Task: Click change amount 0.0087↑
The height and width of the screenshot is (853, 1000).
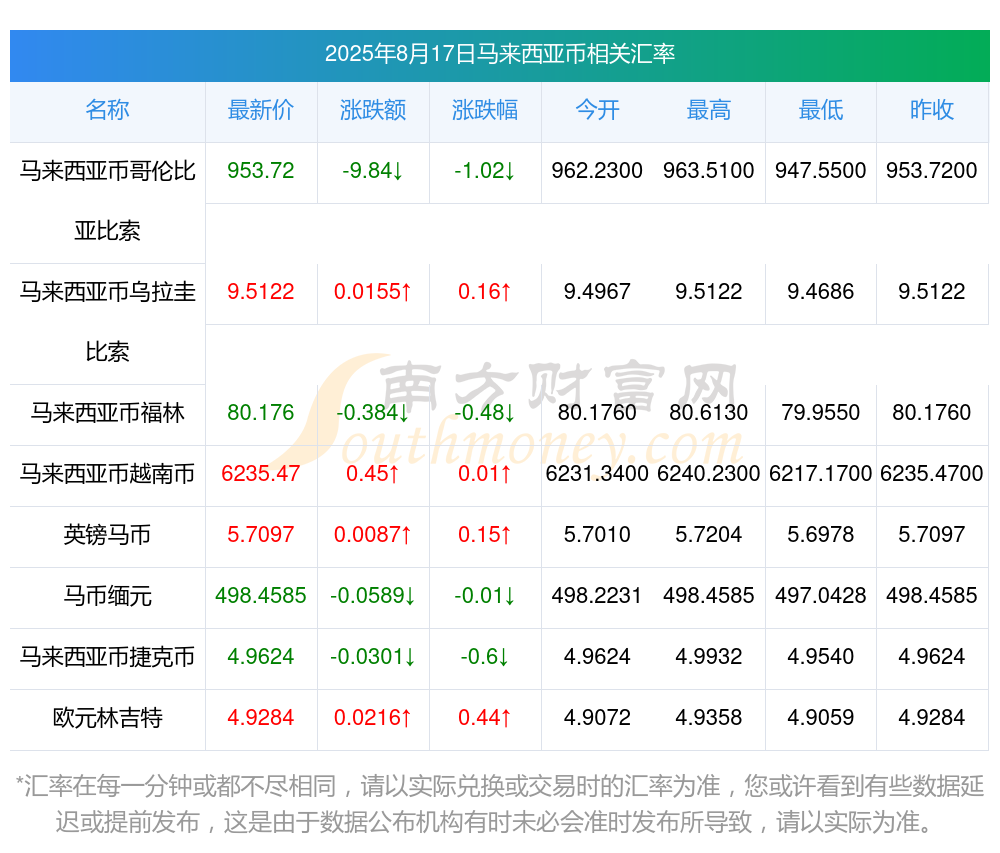Action: pos(373,534)
